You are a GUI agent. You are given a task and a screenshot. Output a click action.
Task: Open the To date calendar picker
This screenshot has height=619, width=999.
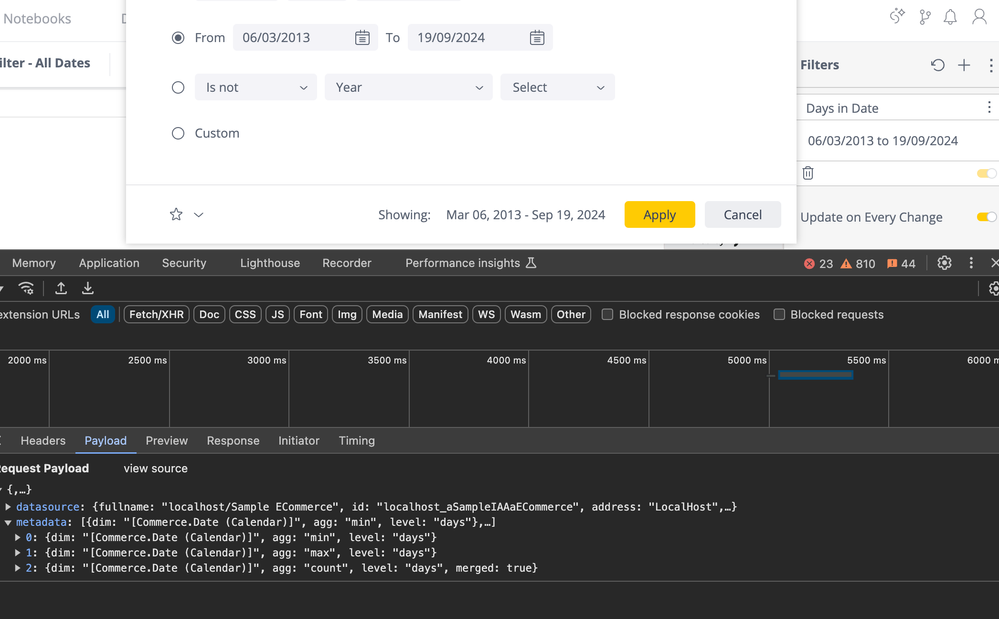537,38
